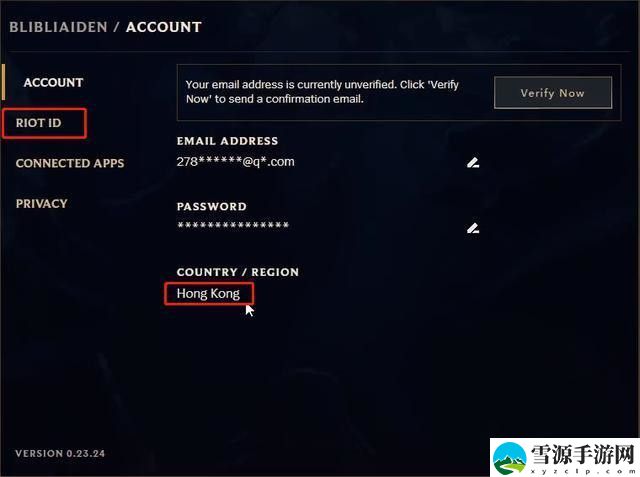Click the BLIBLIAIDEN breadcrumb link
Screen dimensions: 640x477
(x=58, y=27)
